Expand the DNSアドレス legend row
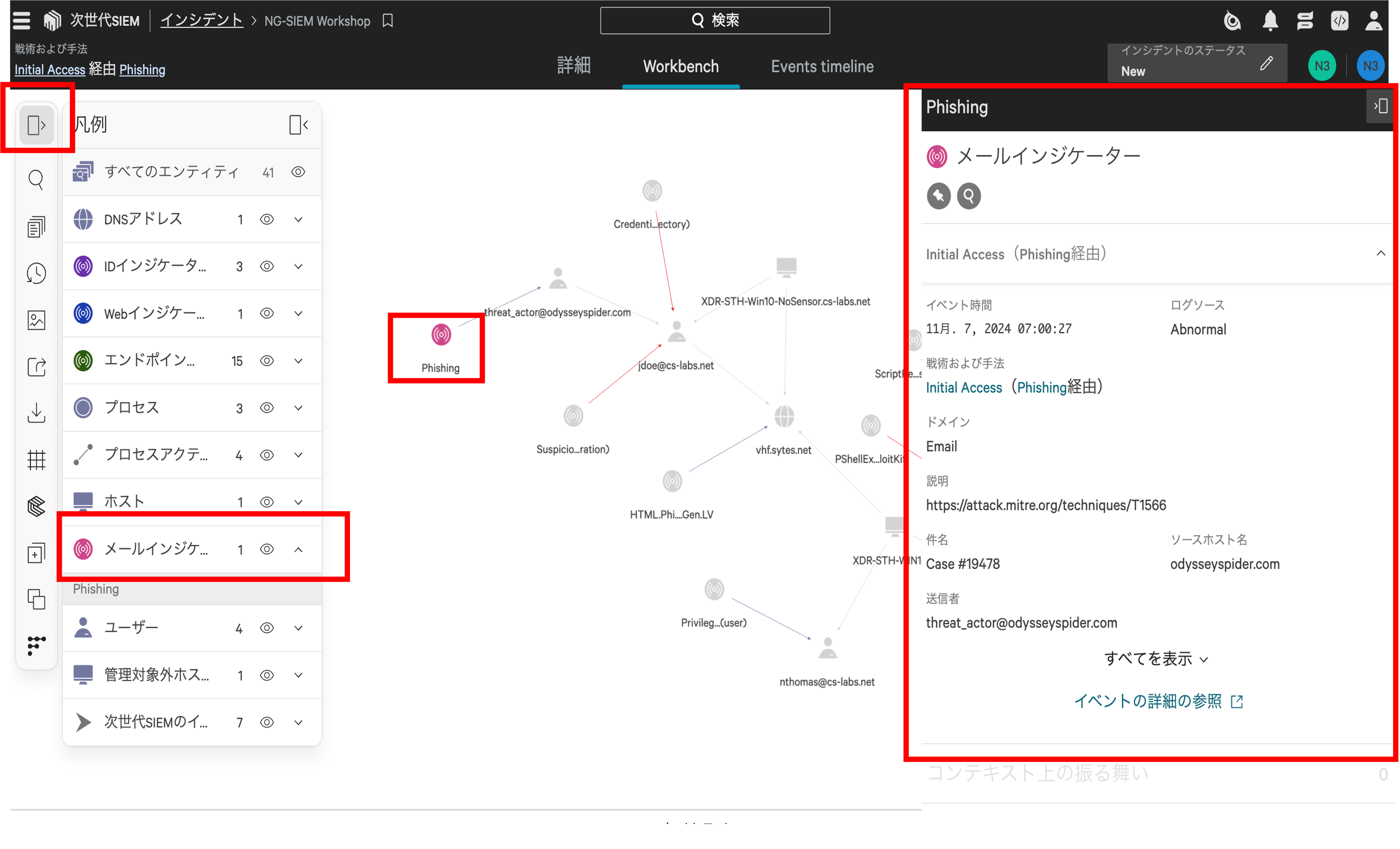Image resolution: width=1400 pixels, height=849 pixels. [298, 219]
